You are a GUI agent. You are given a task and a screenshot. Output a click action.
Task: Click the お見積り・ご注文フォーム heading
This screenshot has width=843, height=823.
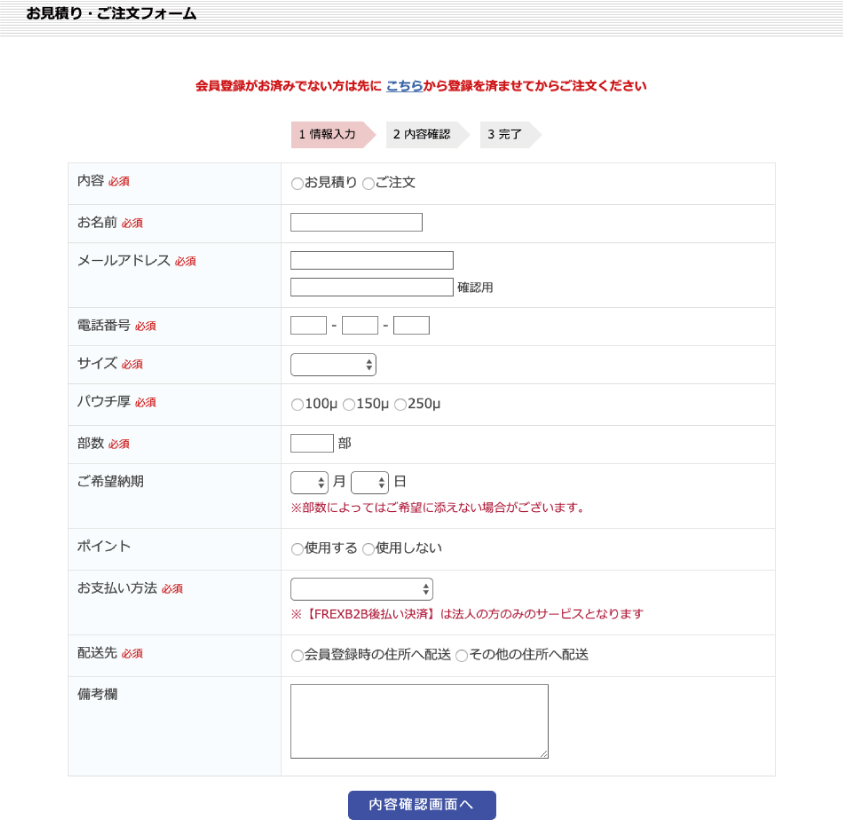pos(111,13)
